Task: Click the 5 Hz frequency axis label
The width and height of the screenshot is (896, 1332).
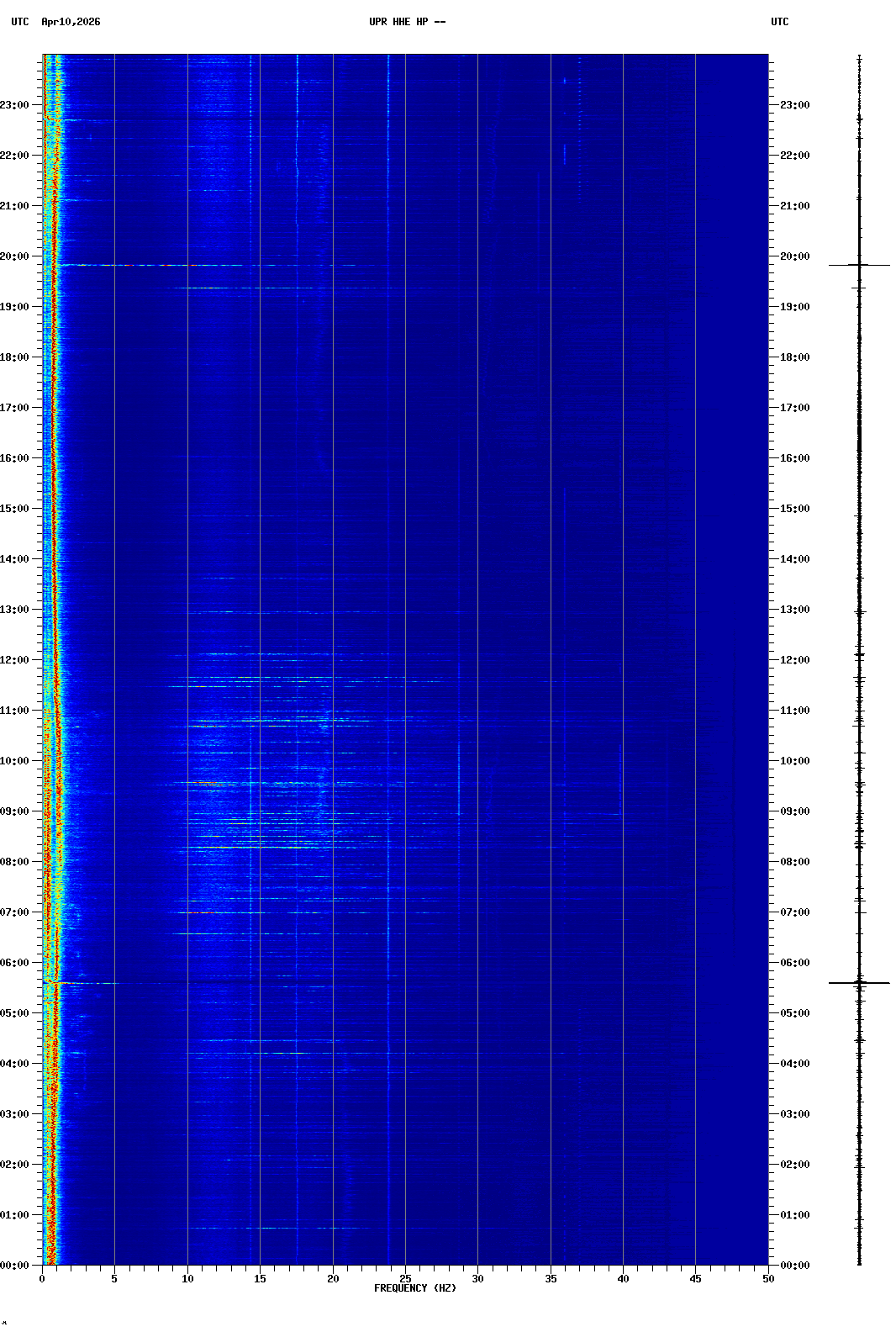Action: coord(114,1279)
